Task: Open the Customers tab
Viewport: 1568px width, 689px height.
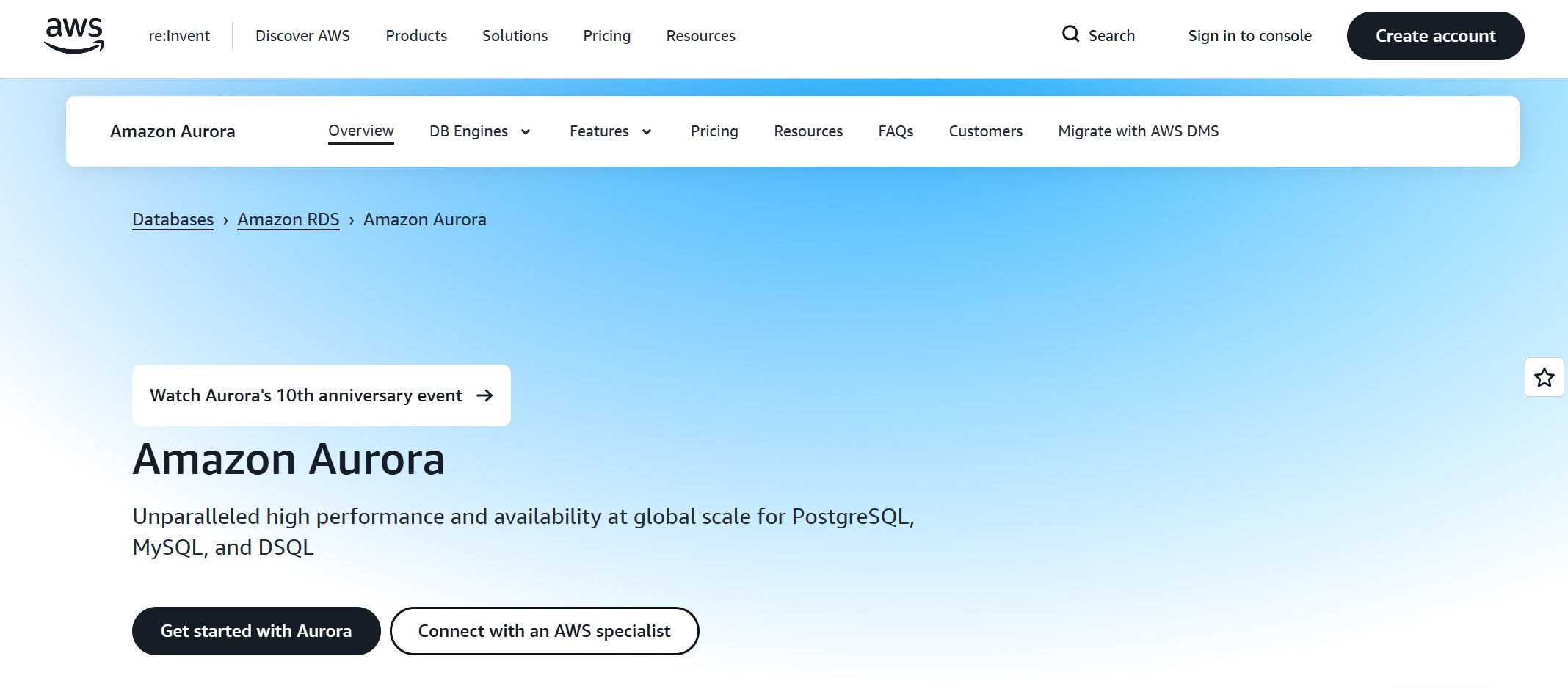Action: (x=985, y=131)
